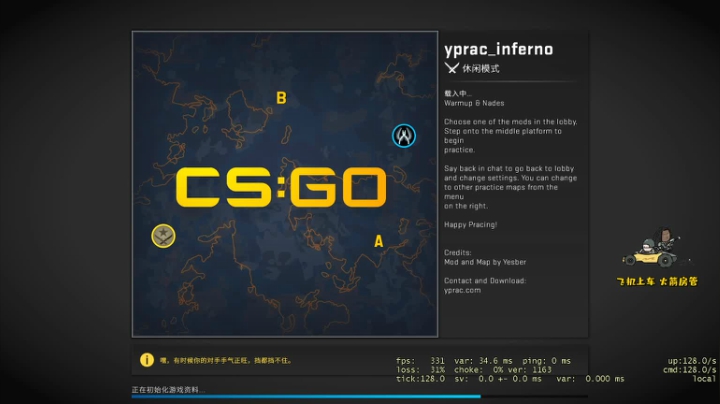Image resolution: width=720 pixels, height=404 pixels.
Task: Click the 'Warmup & Nades' text
Action: 474,103
